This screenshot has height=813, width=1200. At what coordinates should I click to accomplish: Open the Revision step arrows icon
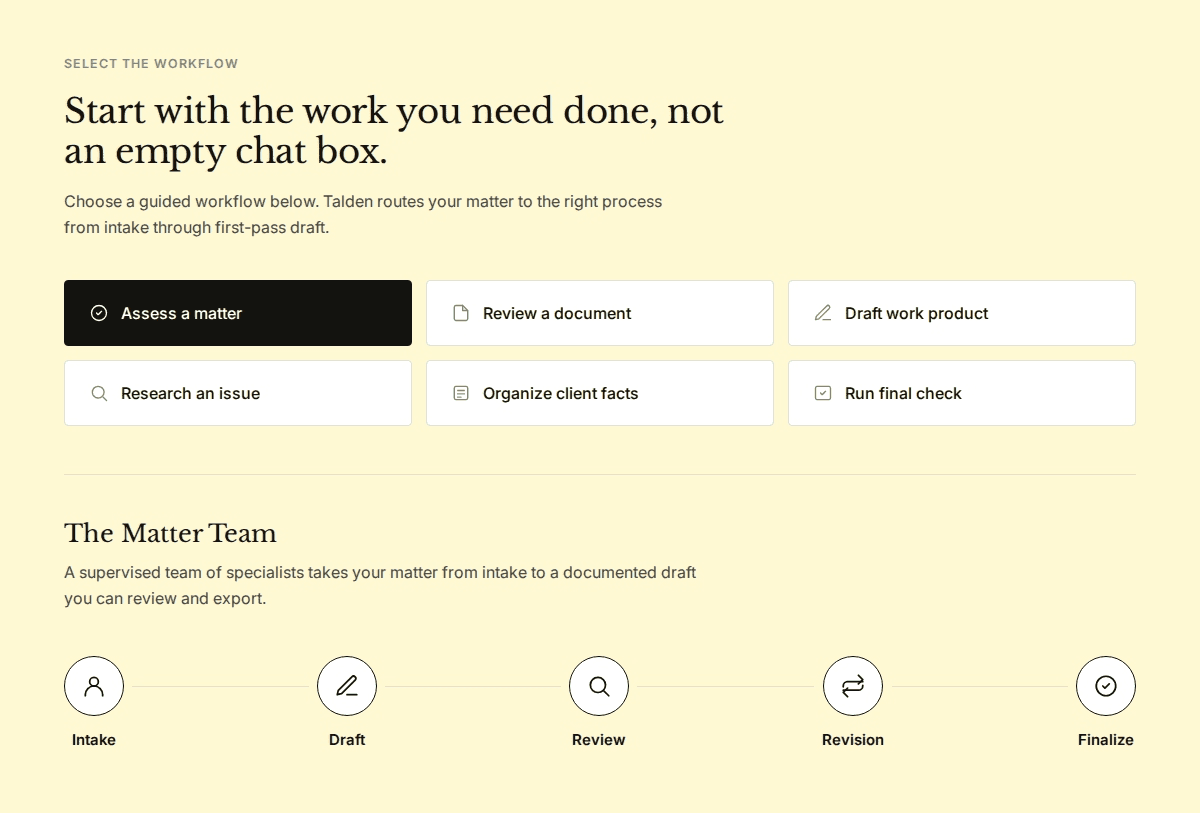coord(853,686)
